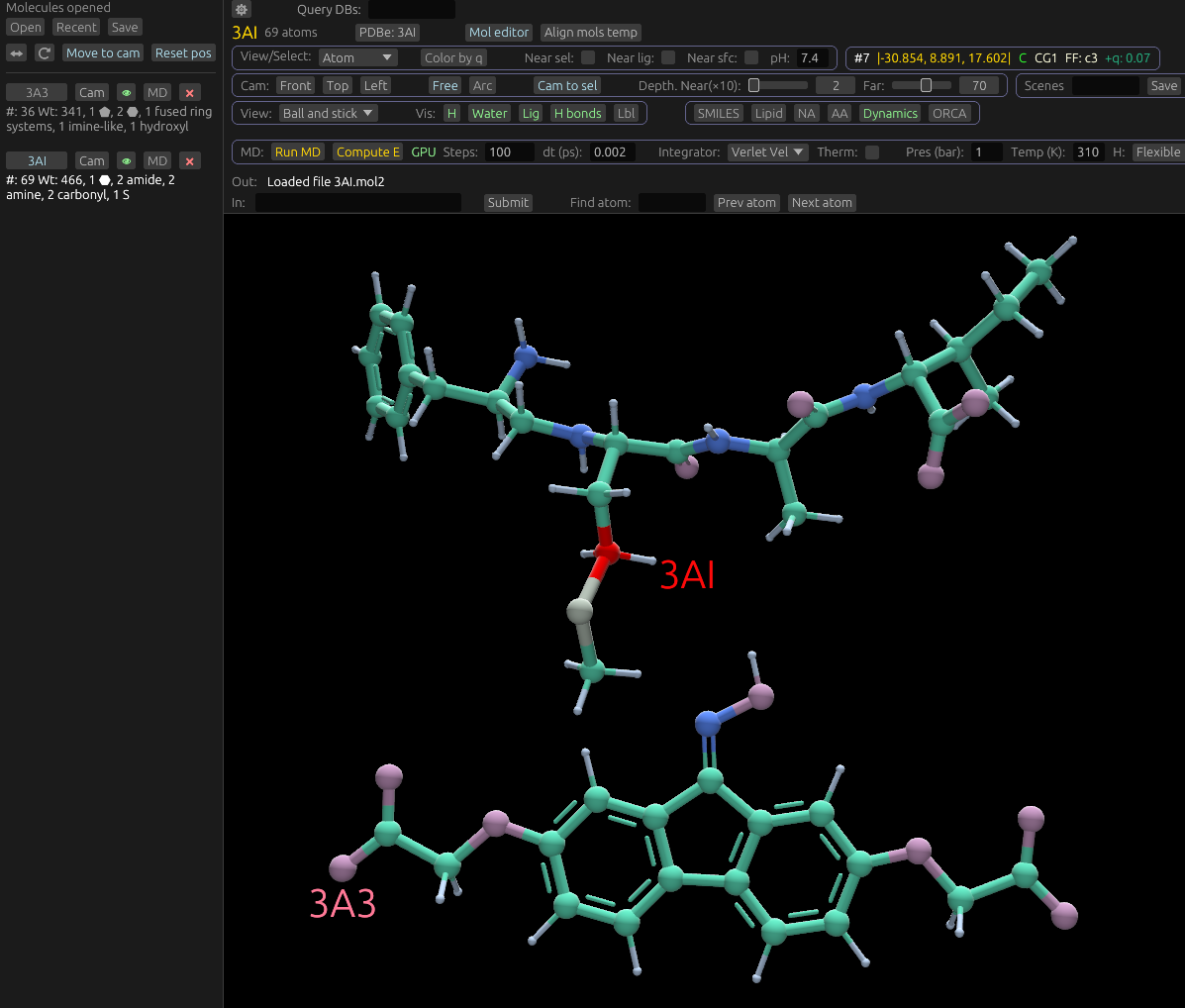This screenshot has height=1008, width=1185.
Task: Open the Verlet Vel integrator dropdown
Action: (x=768, y=152)
